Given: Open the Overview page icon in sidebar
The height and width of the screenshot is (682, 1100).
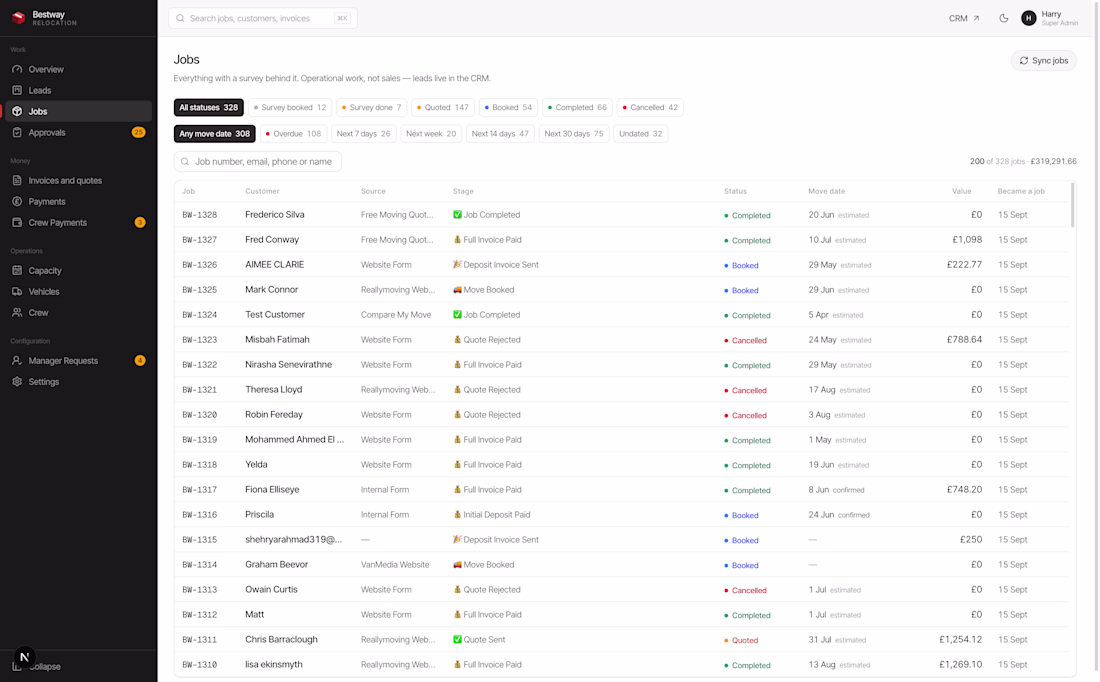Looking at the screenshot, I should coord(17,69).
